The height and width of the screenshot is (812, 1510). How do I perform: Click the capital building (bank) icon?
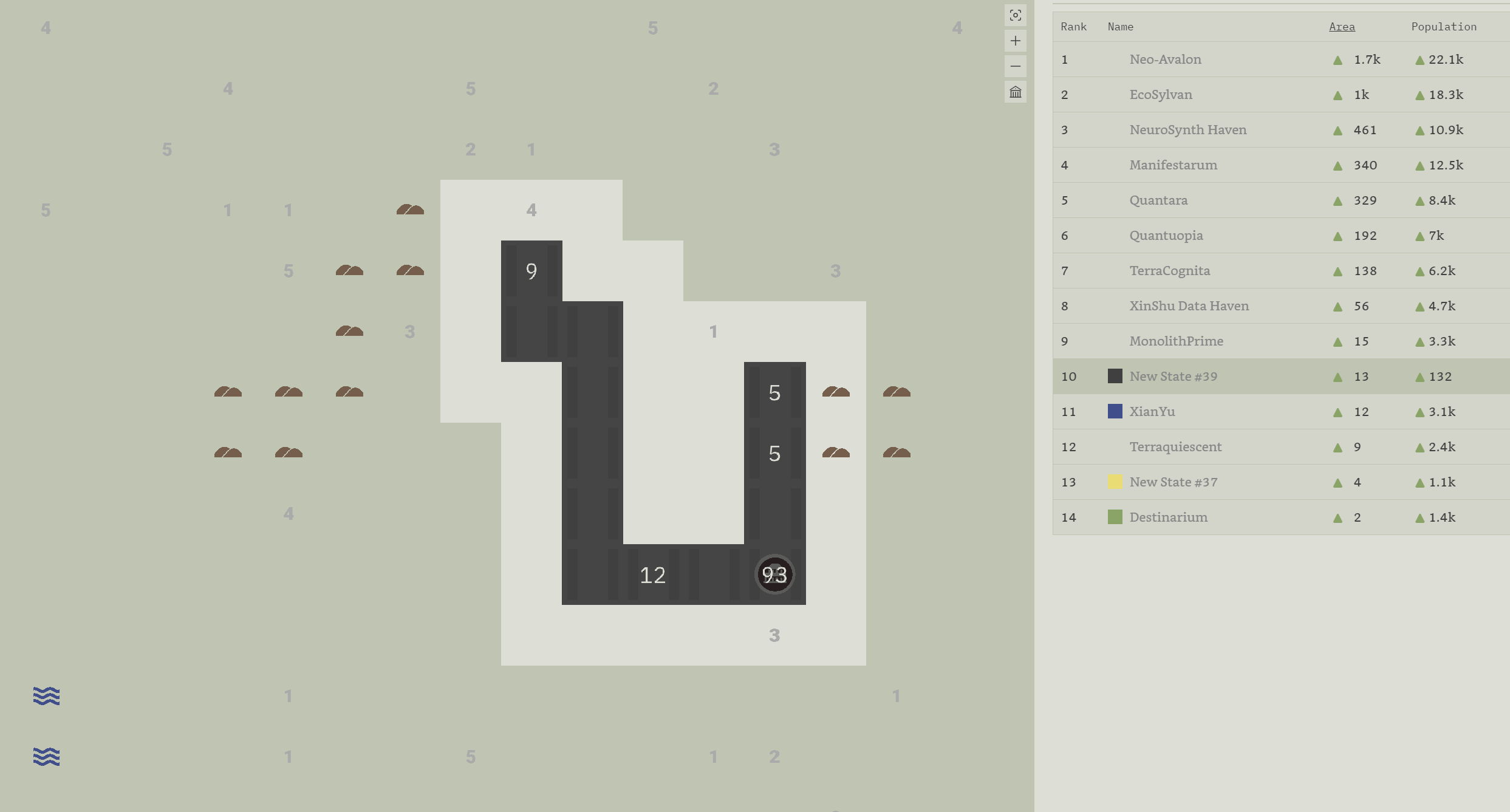[x=1015, y=92]
